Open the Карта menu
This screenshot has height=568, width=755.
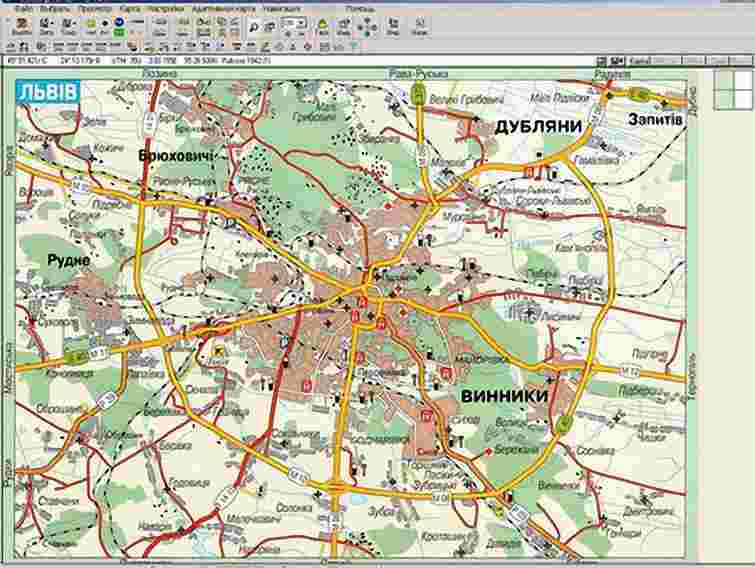point(129,7)
